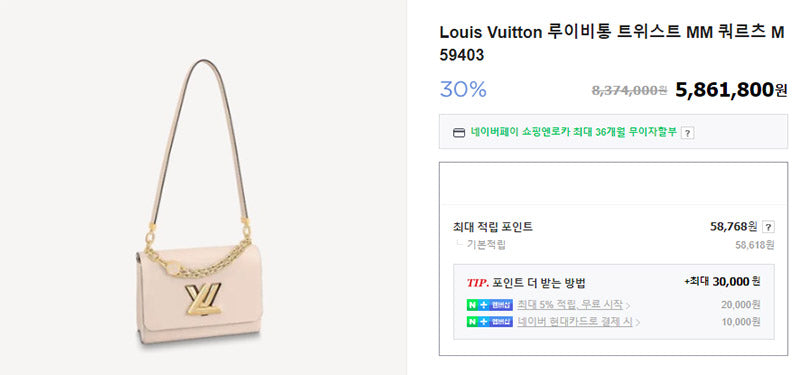Image resolution: width=800 pixels, height=375 pixels.
Task: Expand chevron after 네이버 현대카드로 결제 시
Action: pos(638,322)
